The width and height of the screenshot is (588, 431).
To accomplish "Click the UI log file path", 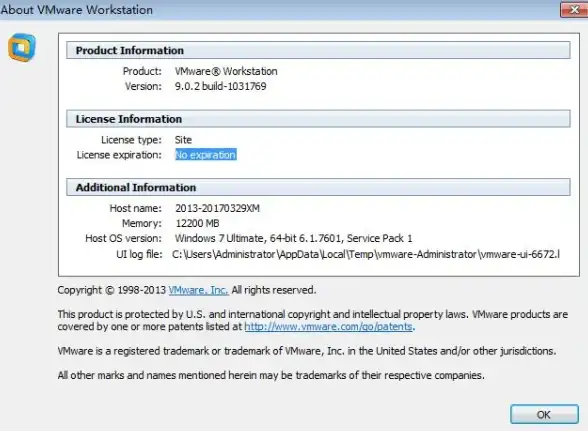I will coord(366,254).
